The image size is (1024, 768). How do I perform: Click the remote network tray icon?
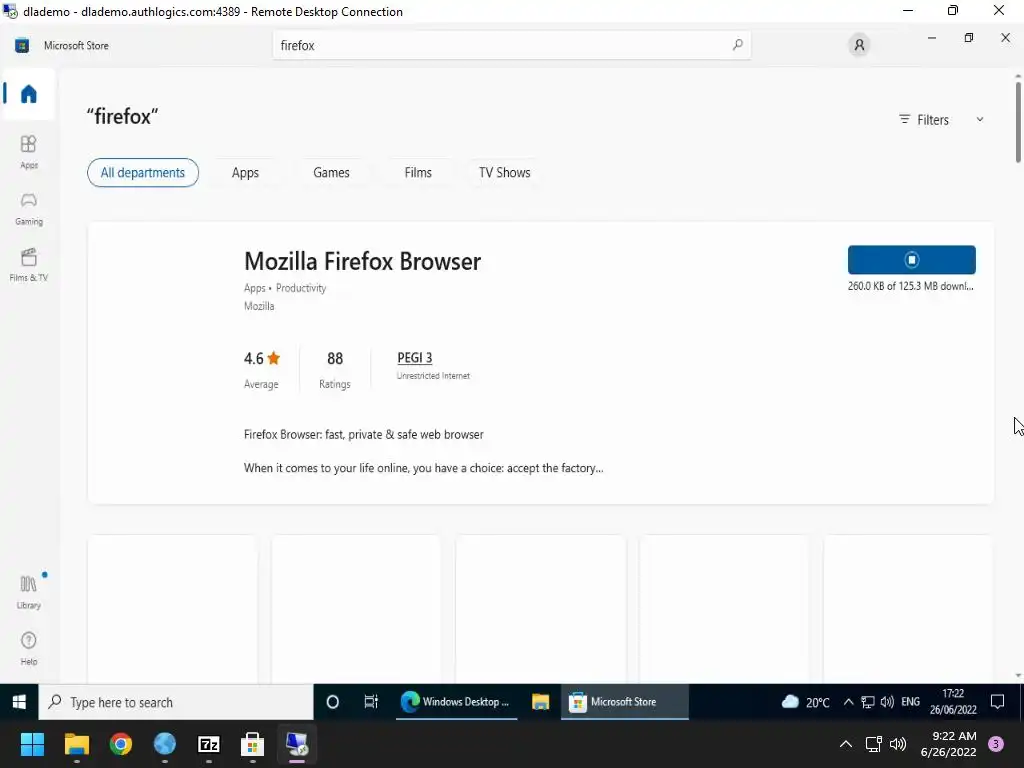tap(867, 702)
